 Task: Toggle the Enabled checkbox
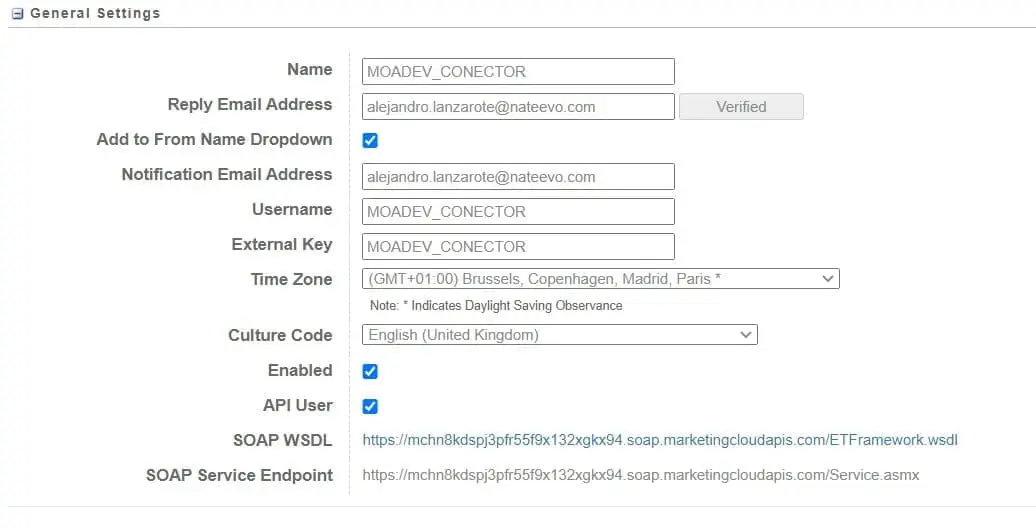click(x=370, y=371)
